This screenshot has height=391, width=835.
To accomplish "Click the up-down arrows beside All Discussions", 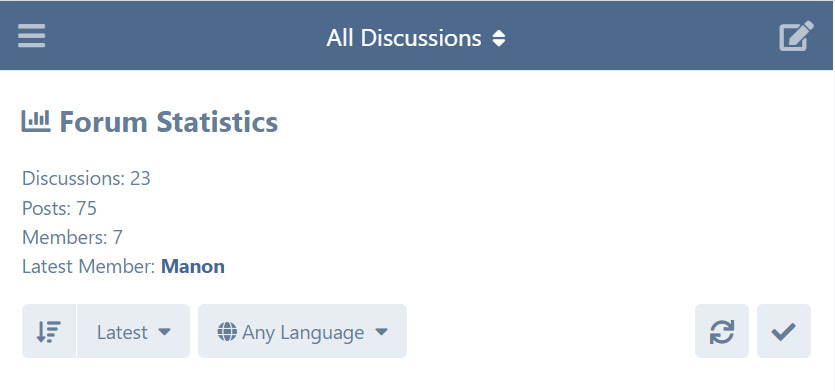I will (x=498, y=38).
